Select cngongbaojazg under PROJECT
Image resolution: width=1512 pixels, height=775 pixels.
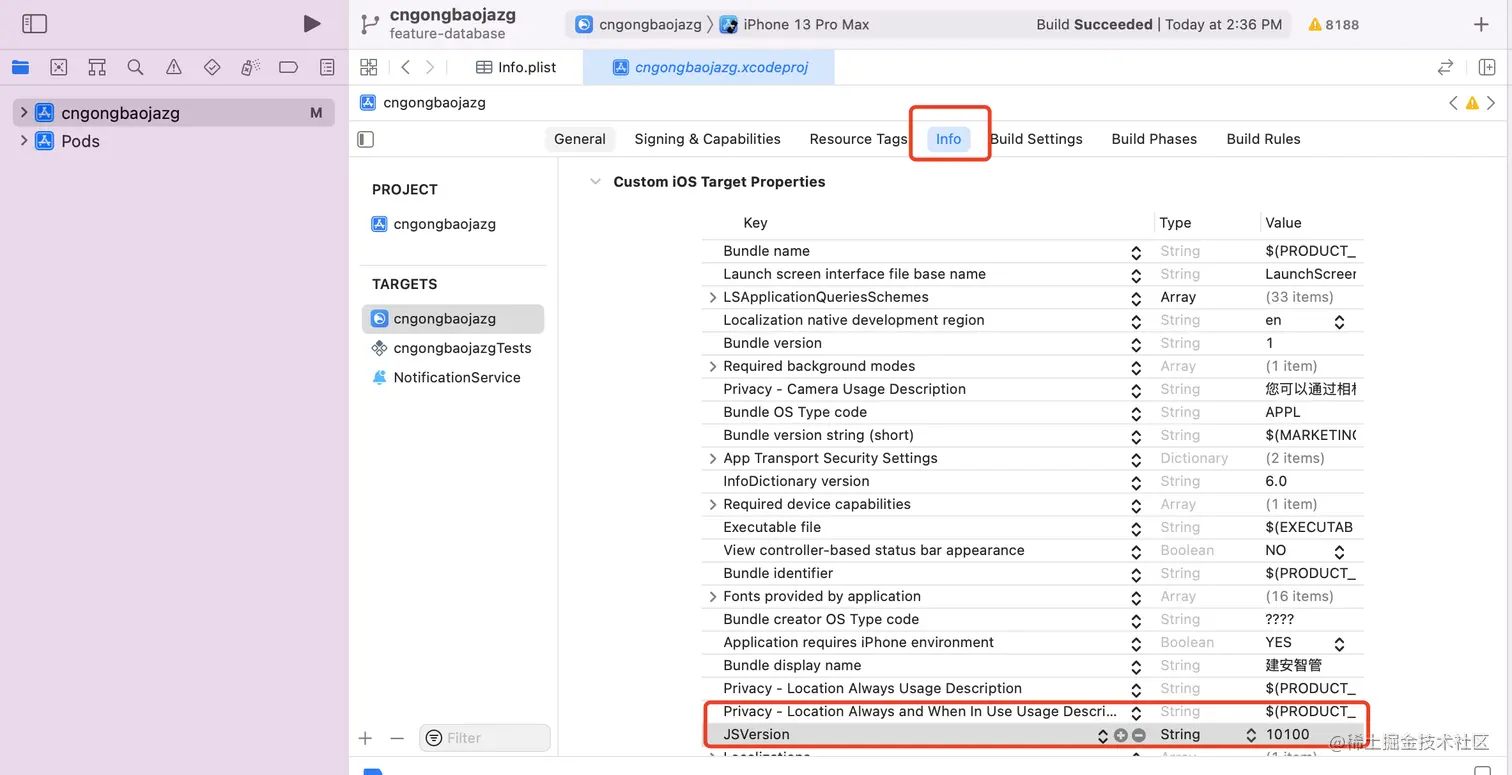[x=434, y=224]
